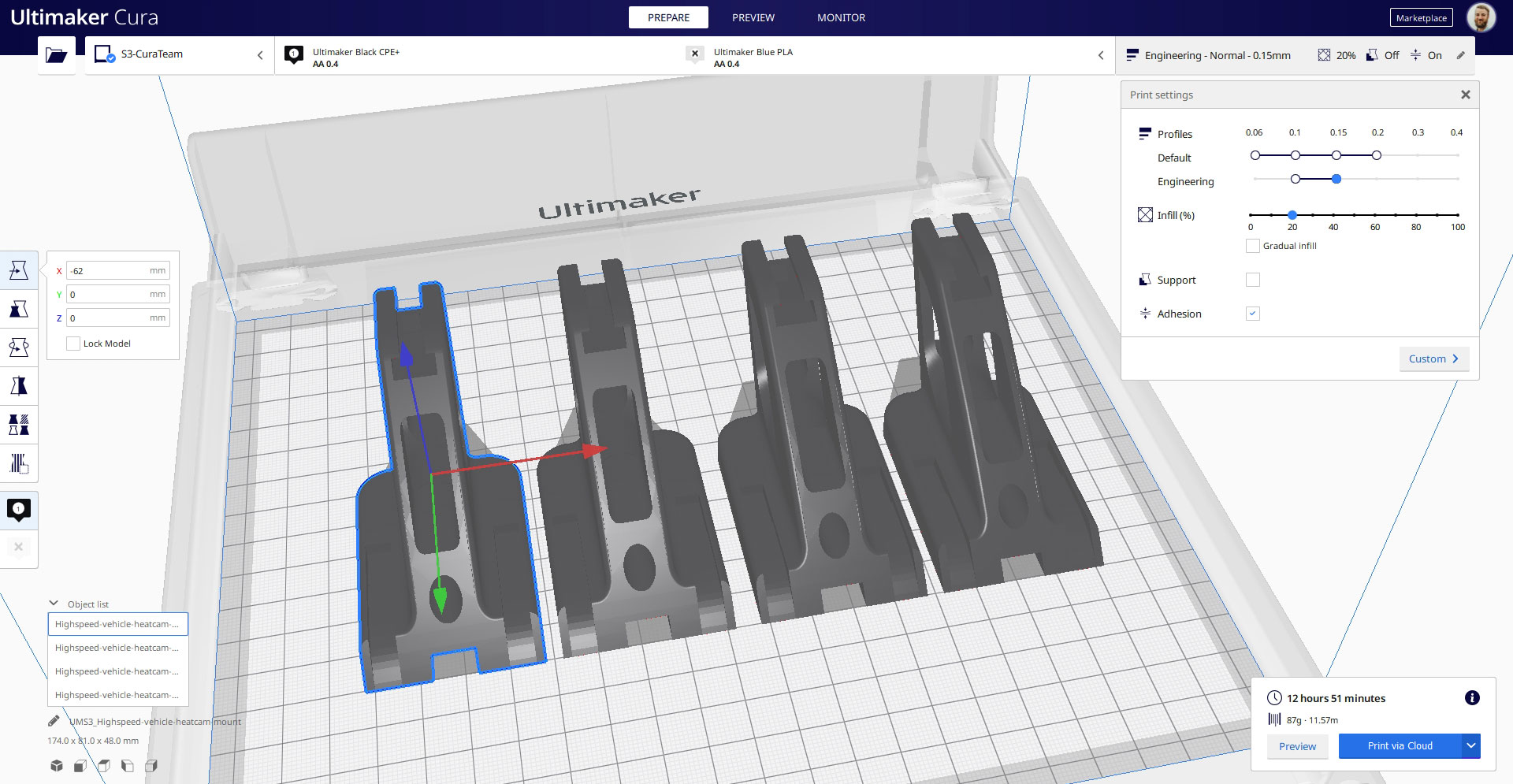
Task: Select the Rotate tool
Action: click(19, 347)
